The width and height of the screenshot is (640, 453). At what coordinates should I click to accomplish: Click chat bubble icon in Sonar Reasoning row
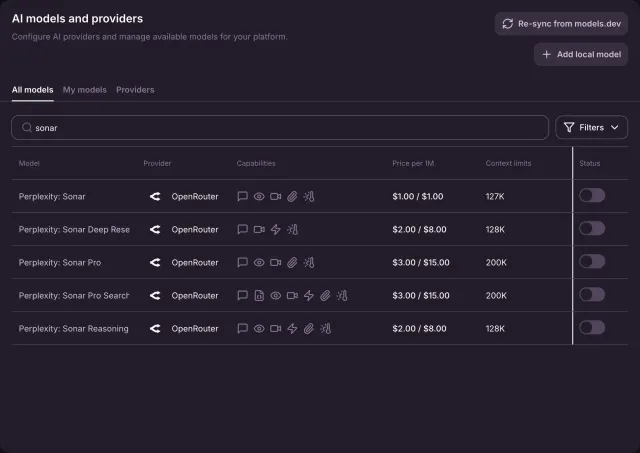(242, 329)
